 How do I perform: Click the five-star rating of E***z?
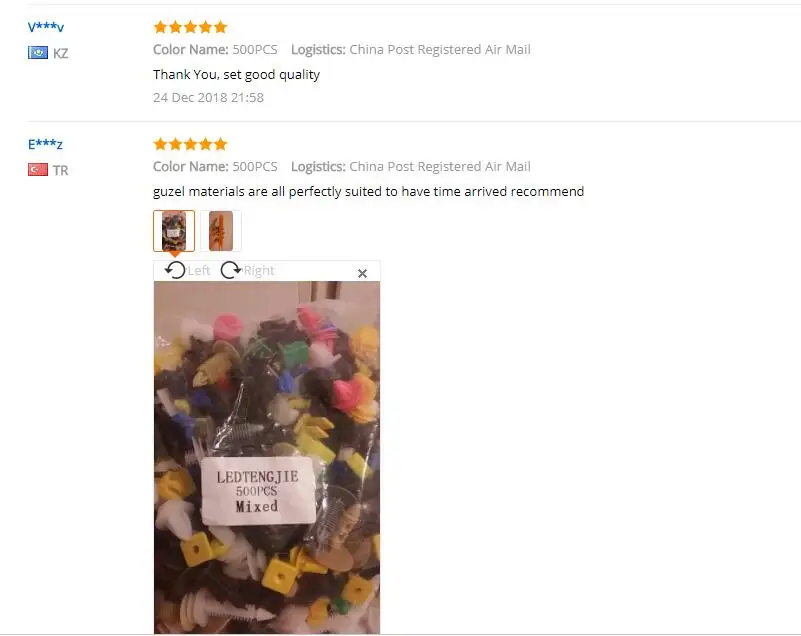click(x=191, y=144)
